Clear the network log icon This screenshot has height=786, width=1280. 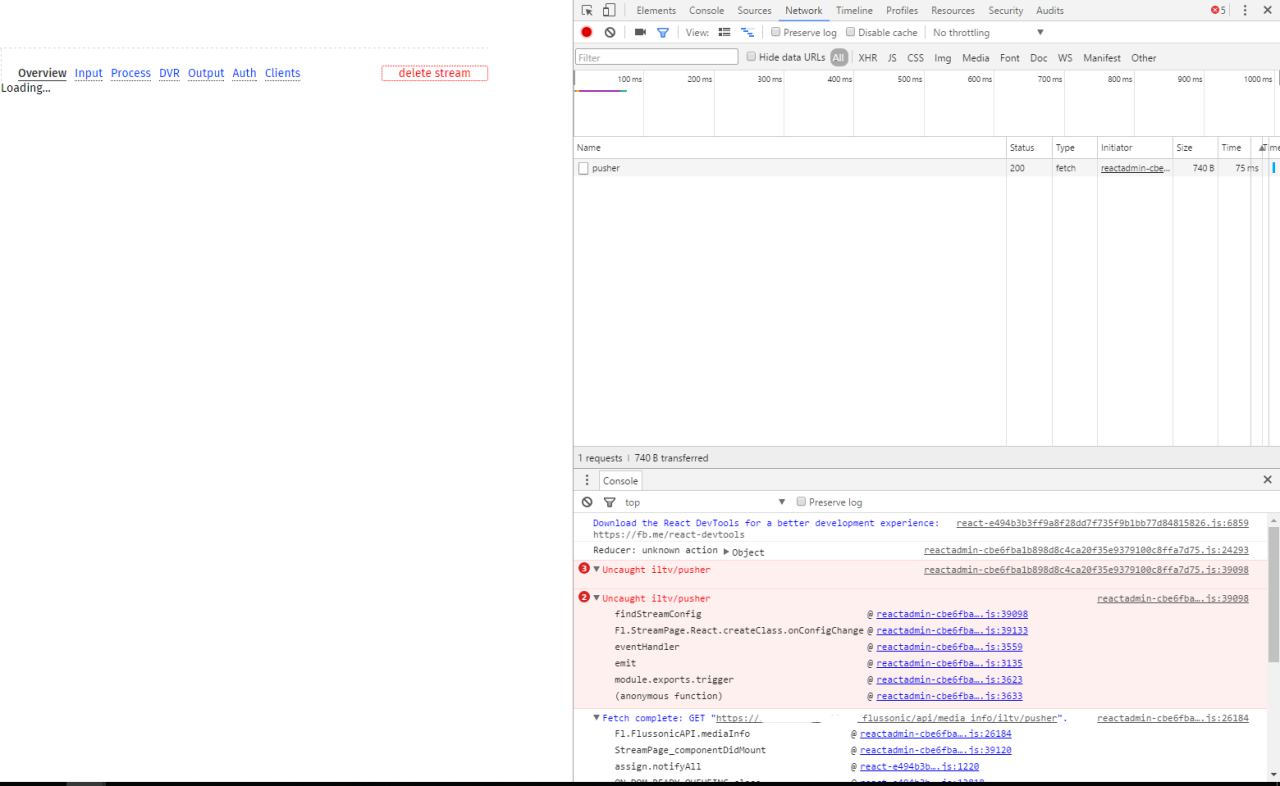(610, 32)
